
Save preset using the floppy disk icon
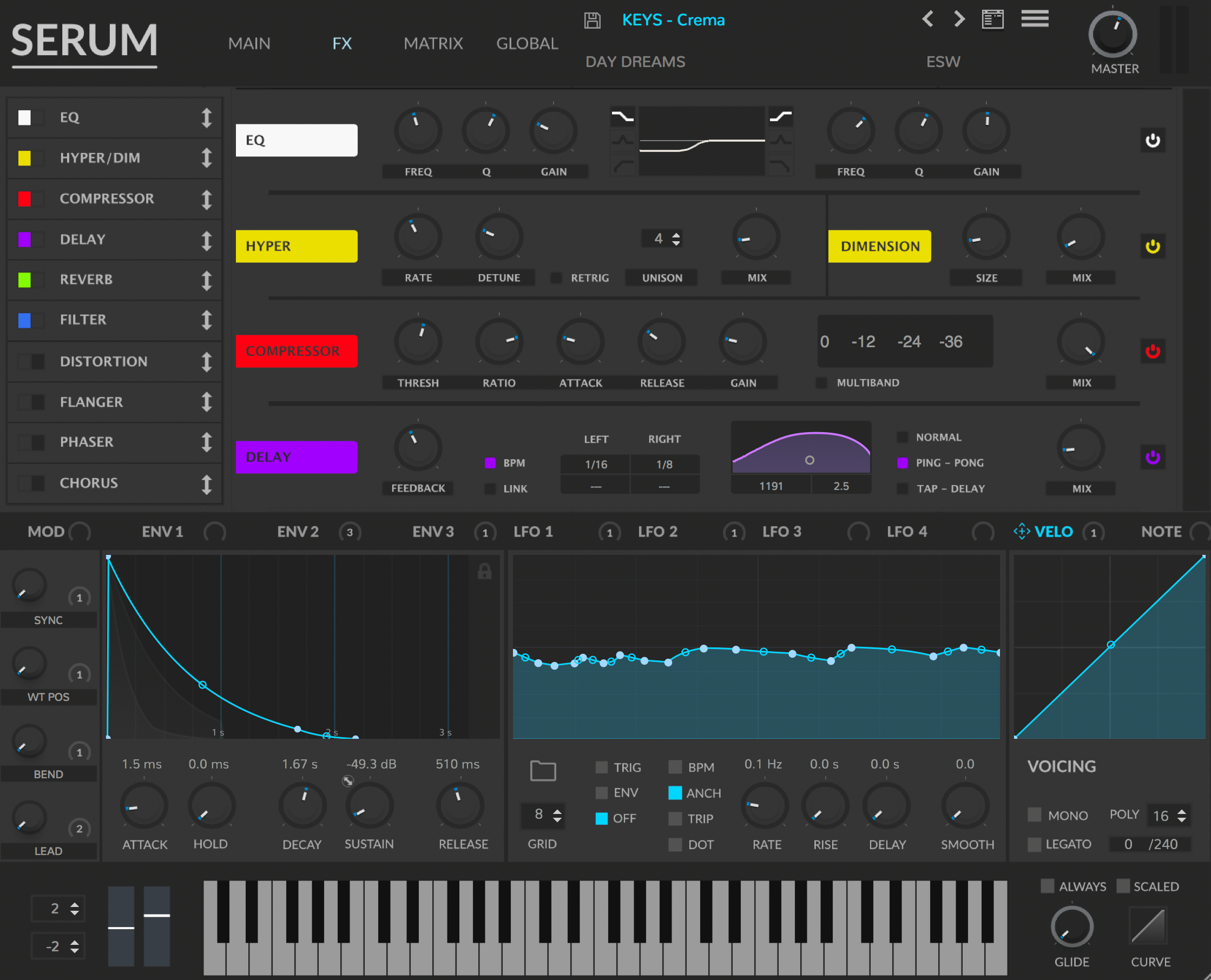click(592, 21)
